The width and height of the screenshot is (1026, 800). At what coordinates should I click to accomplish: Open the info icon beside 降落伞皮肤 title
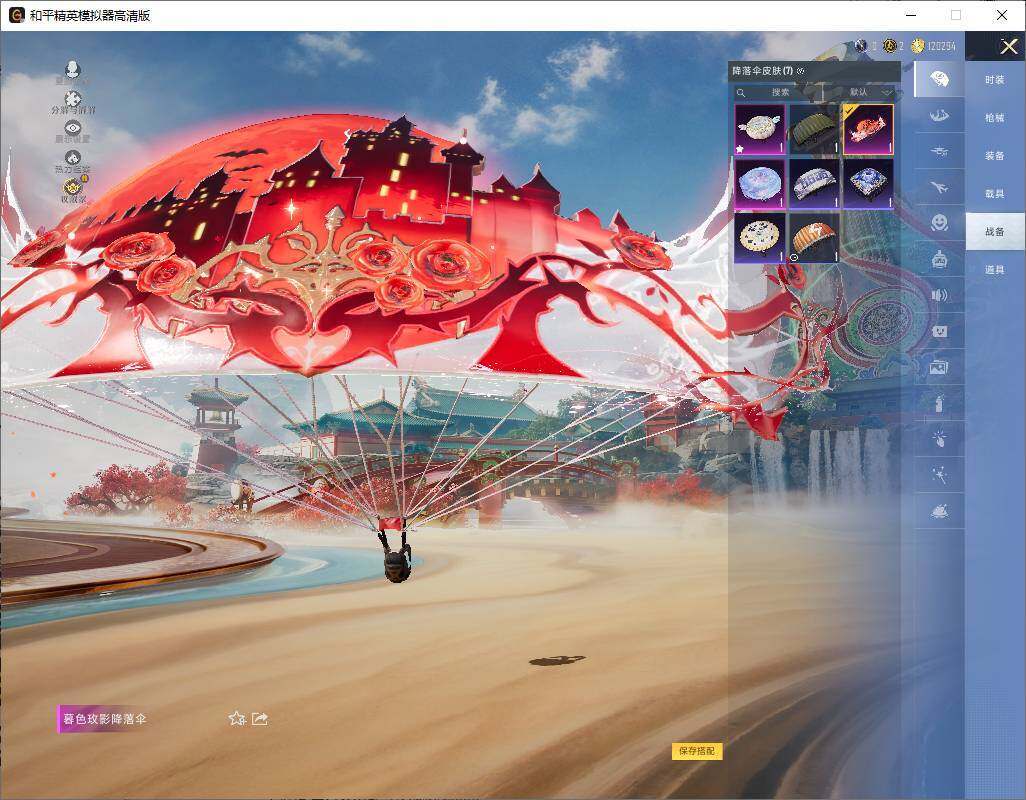click(x=800, y=71)
